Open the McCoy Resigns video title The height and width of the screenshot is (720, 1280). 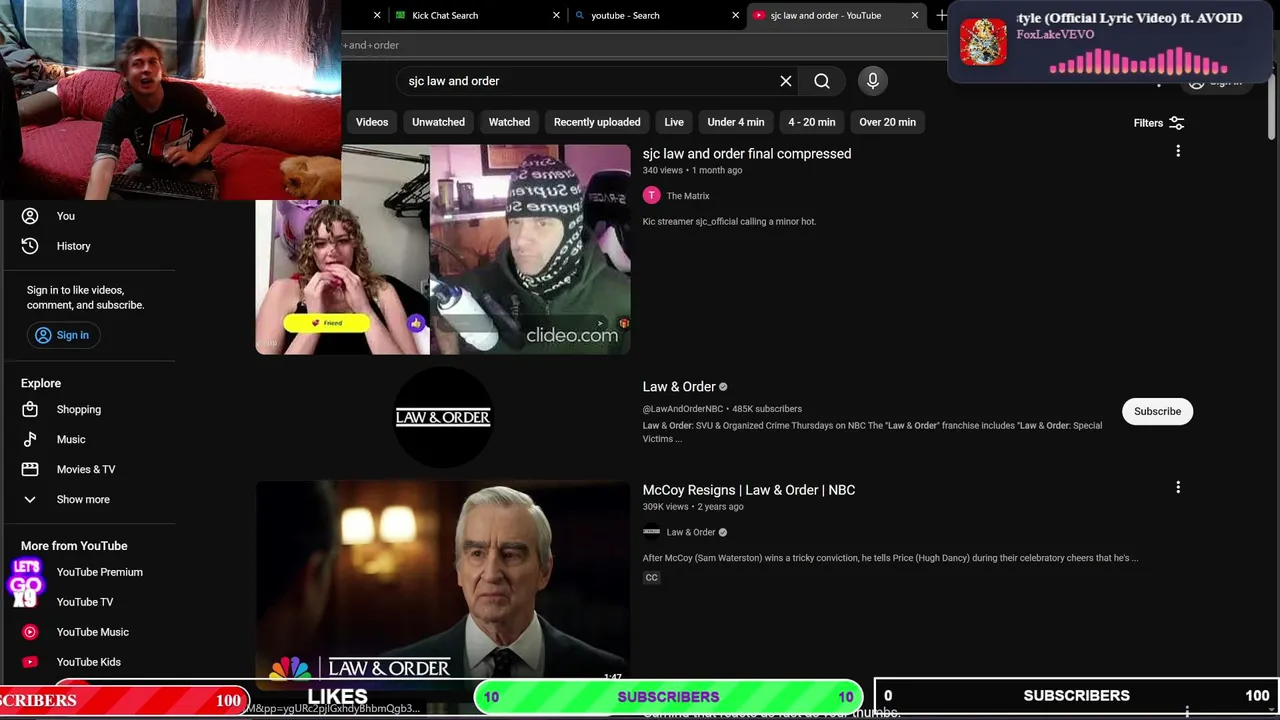click(x=749, y=490)
